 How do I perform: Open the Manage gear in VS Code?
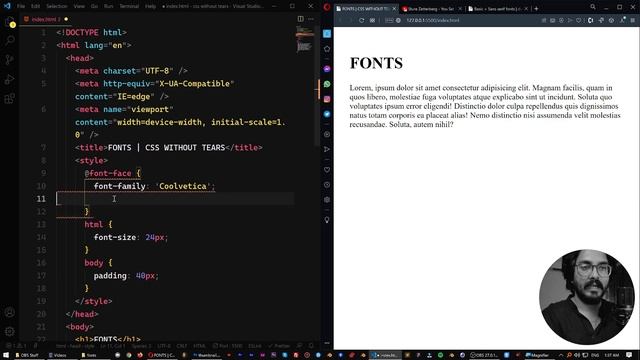(10, 331)
